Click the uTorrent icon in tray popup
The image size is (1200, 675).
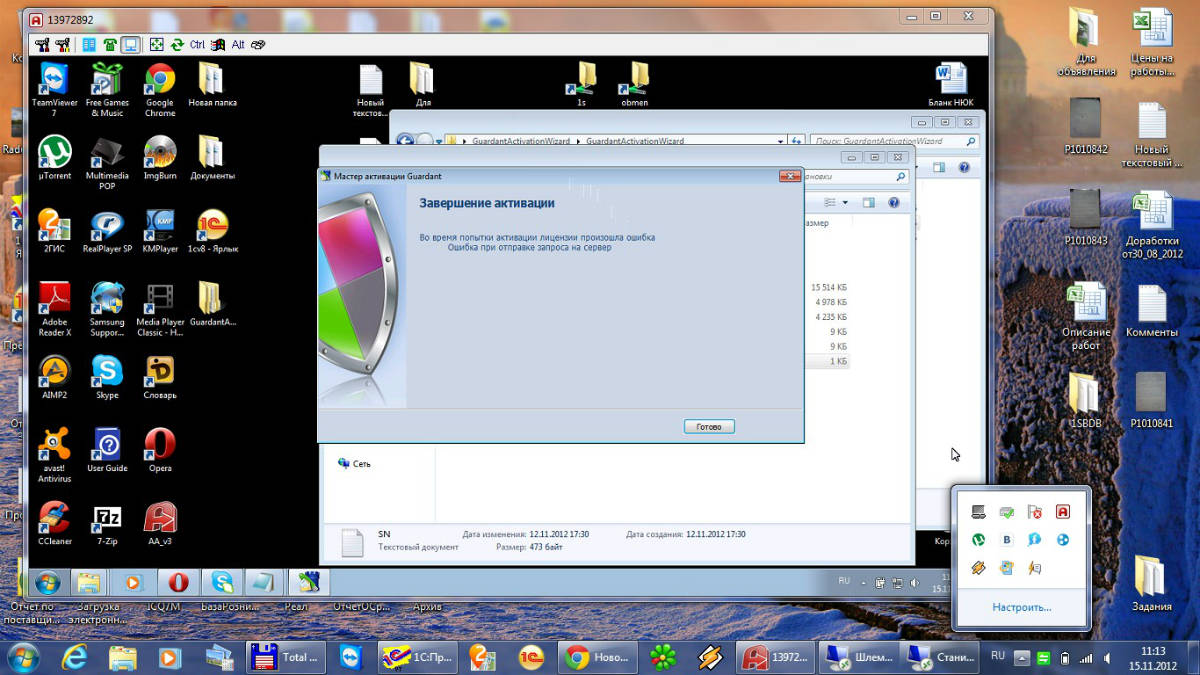979,540
